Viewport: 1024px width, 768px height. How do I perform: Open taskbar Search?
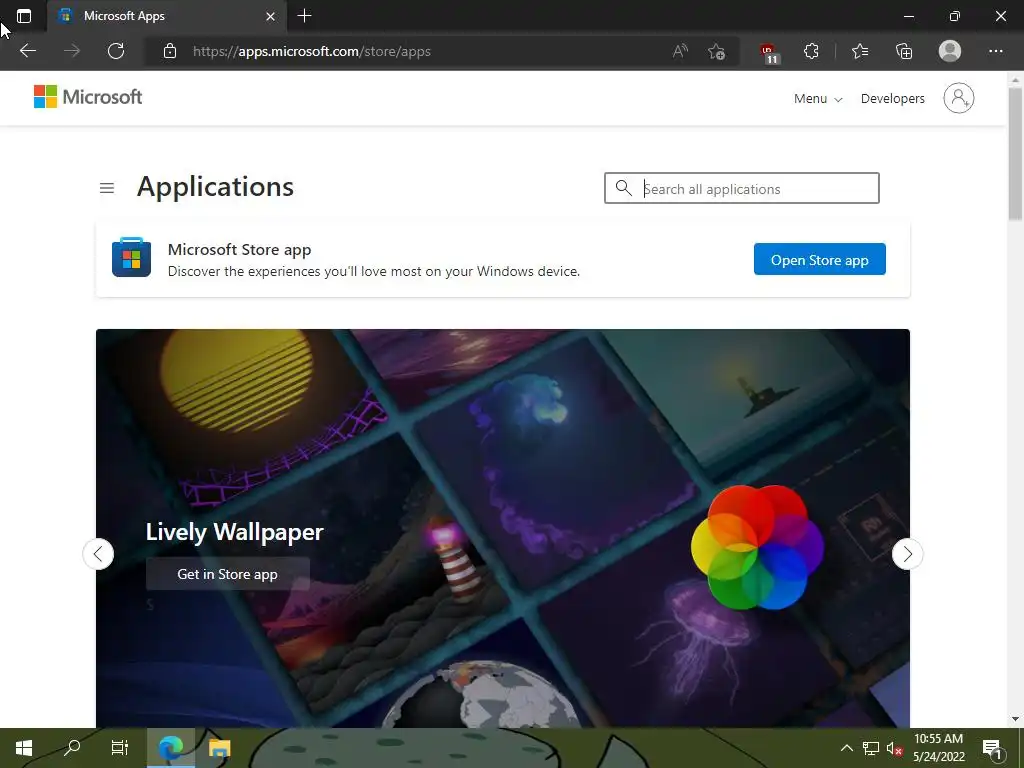point(72,748)
